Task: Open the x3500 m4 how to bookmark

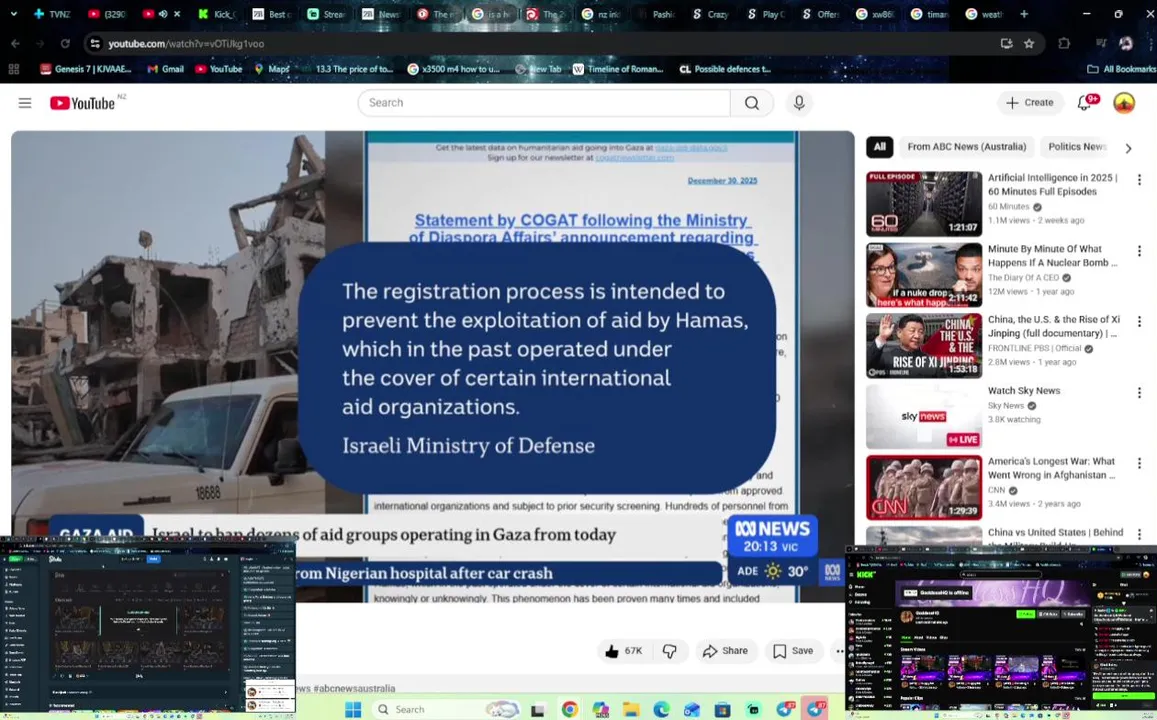Action: pos(454,69)
